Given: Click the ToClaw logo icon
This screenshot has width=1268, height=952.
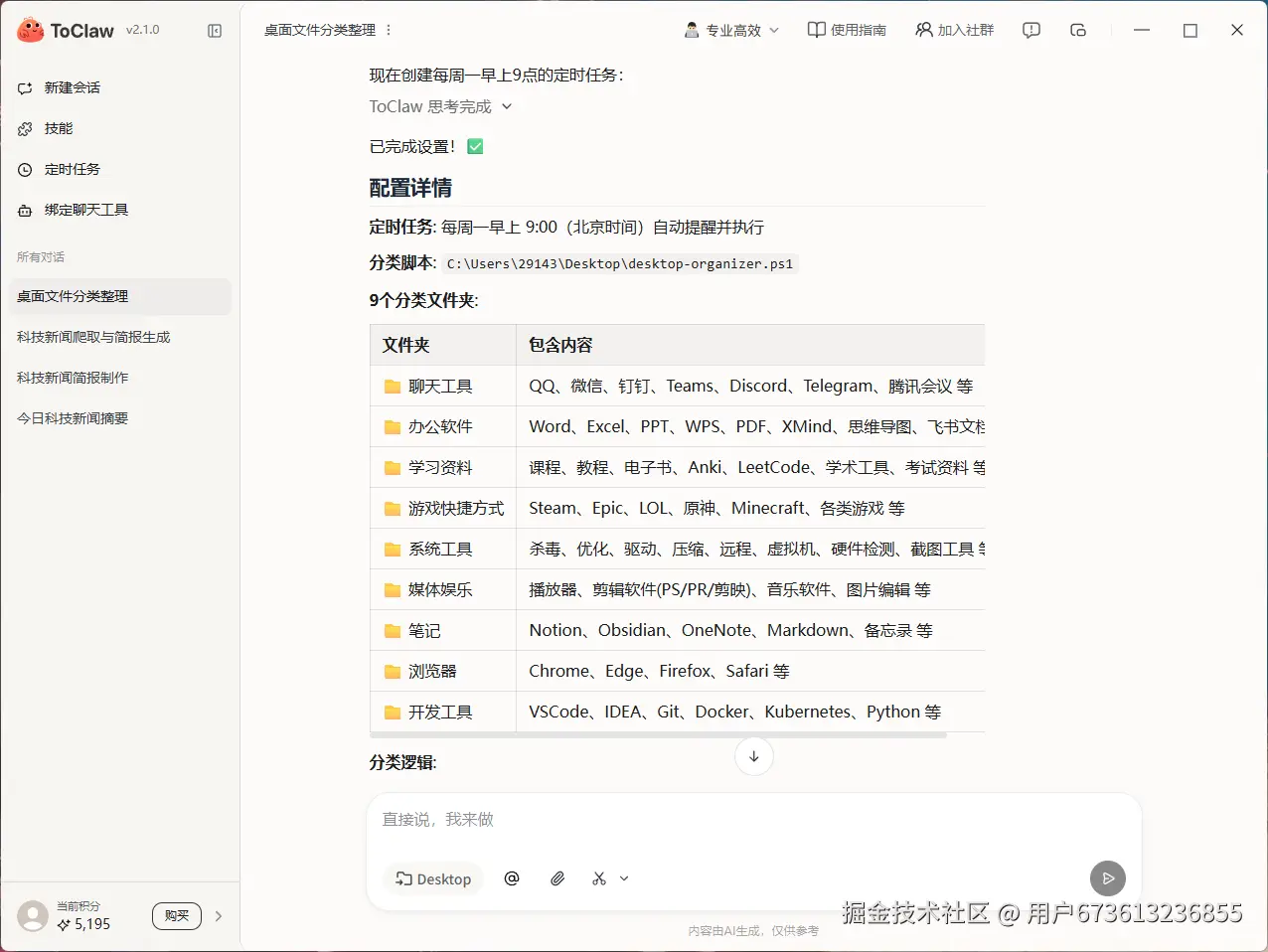Looking at the screenshot, I should 30,30.
